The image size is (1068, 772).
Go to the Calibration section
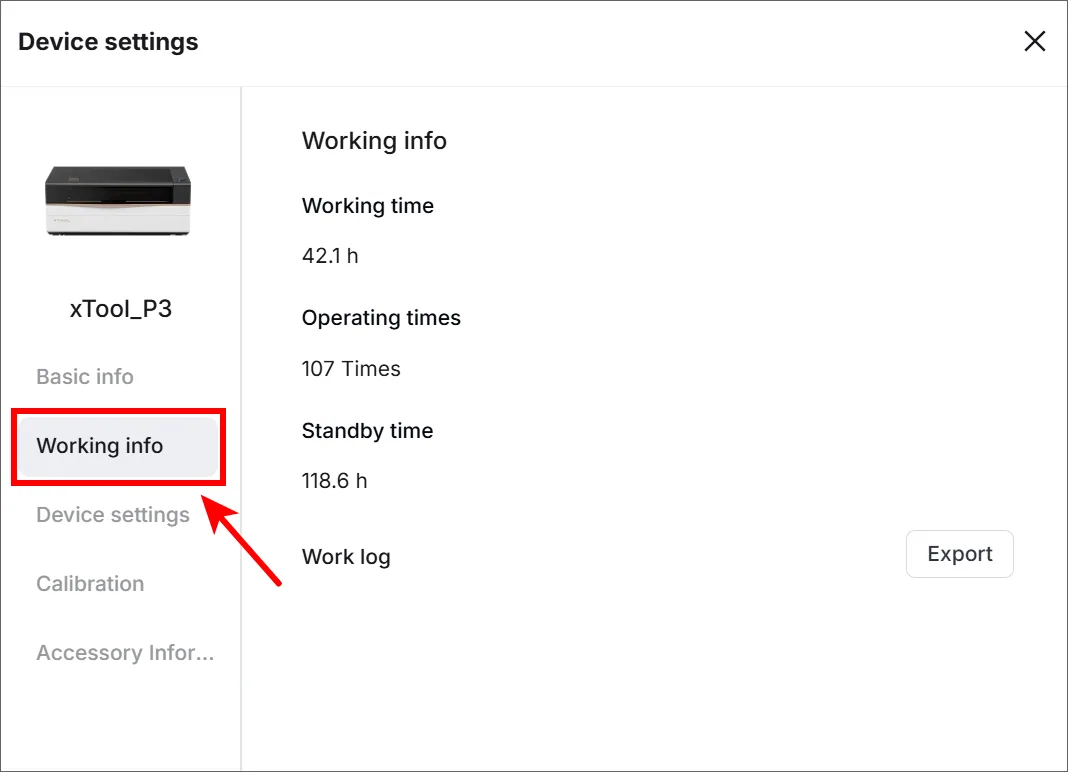[x=90, y=583]
